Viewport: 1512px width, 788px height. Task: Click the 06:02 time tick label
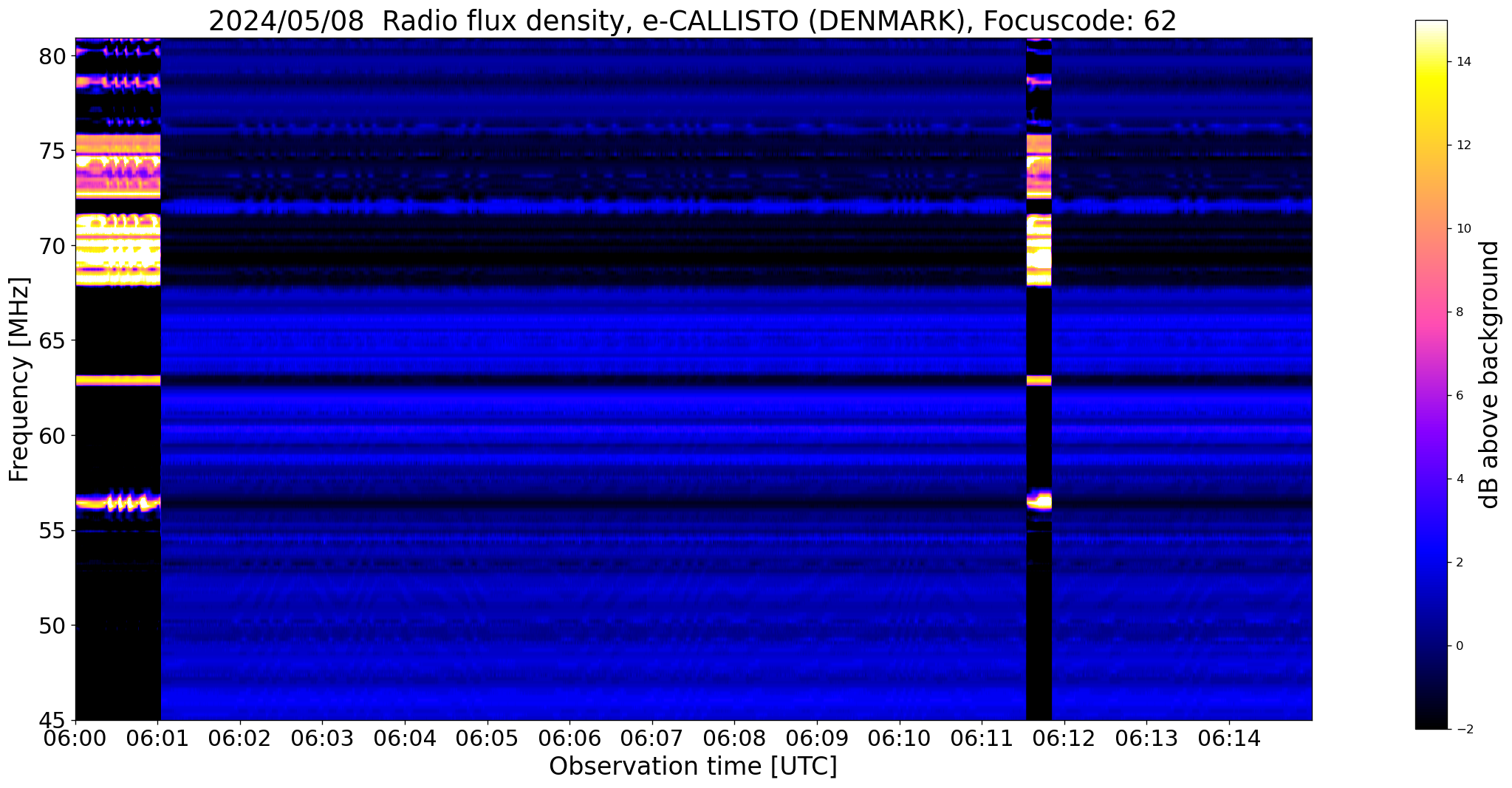pos(240,739)
